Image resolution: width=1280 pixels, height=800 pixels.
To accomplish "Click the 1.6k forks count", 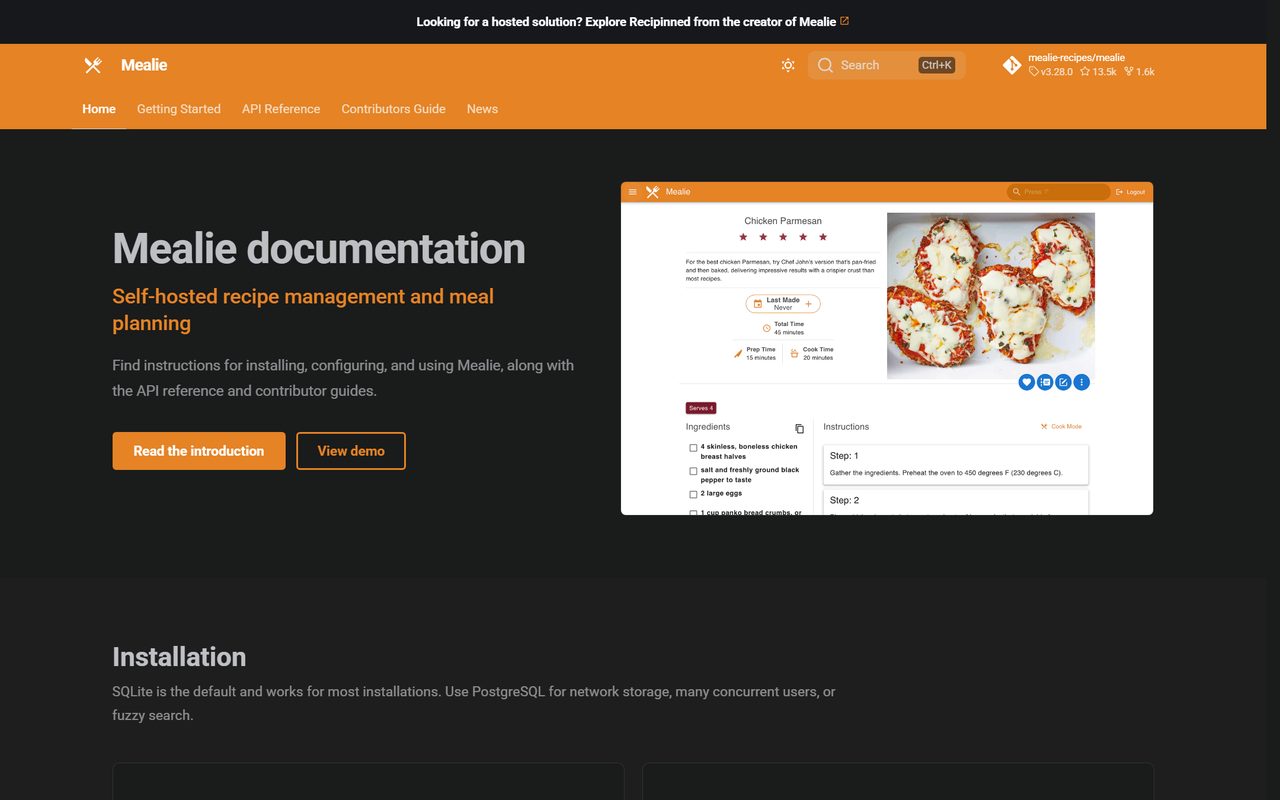I will click(x=1139, y=72).
